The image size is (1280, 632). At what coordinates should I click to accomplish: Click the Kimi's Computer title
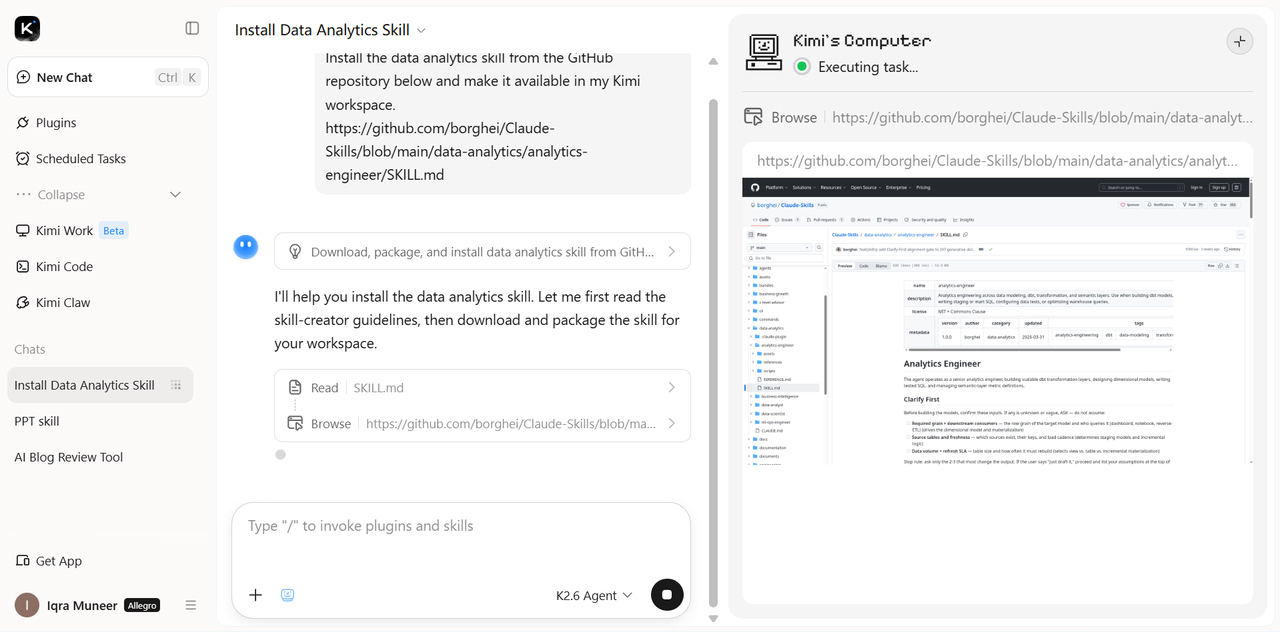coord(862,41)
